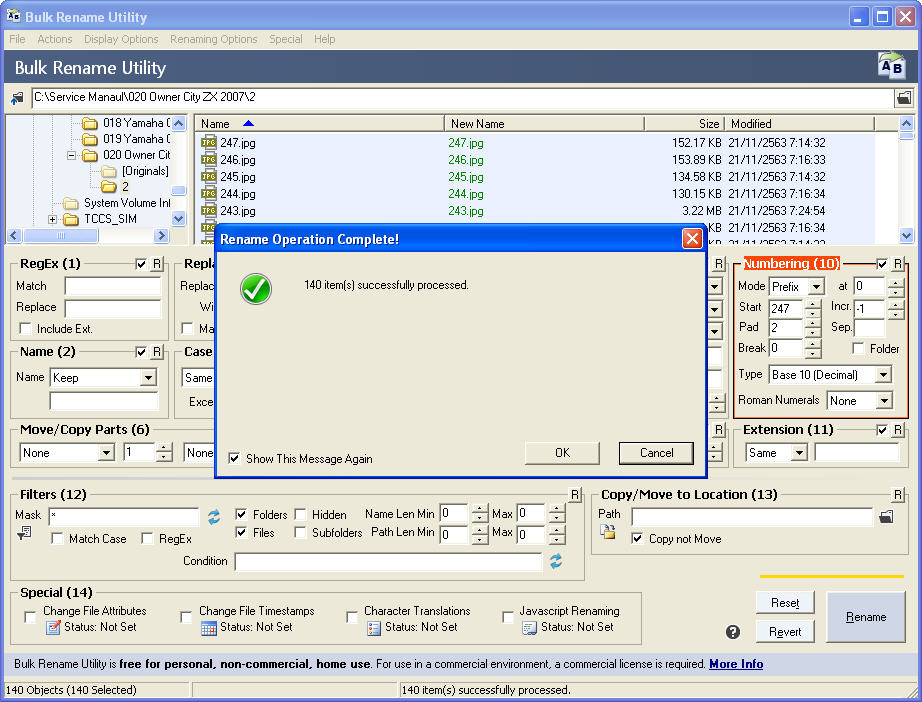Click Cancel in the completion dialog

point(656,453)
